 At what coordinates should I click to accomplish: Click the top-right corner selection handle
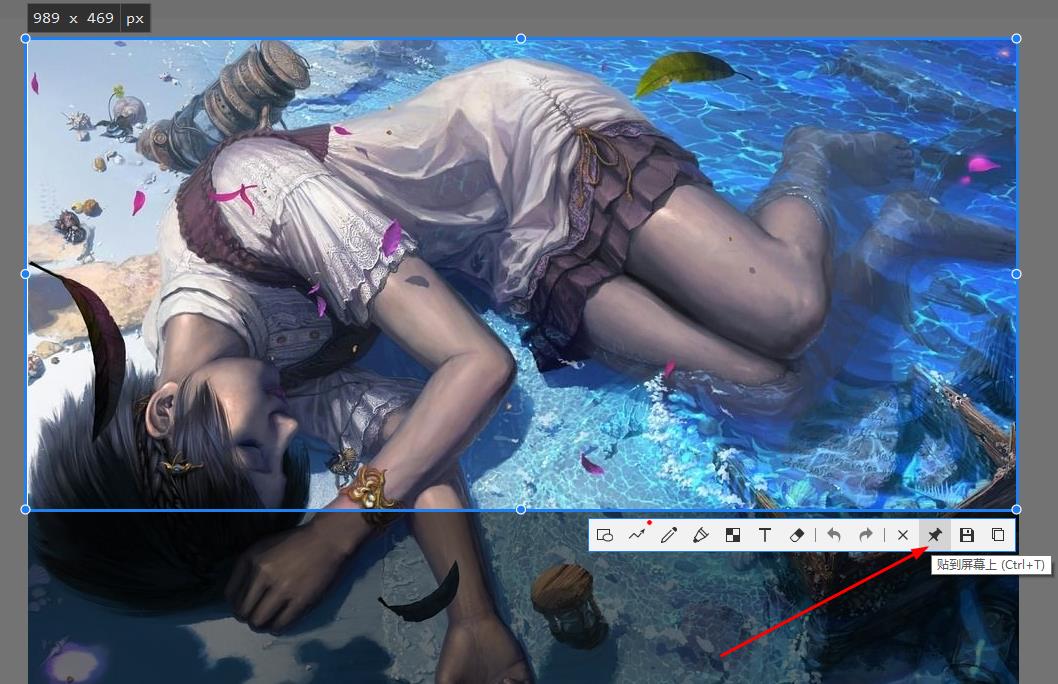coord(1016,38)
